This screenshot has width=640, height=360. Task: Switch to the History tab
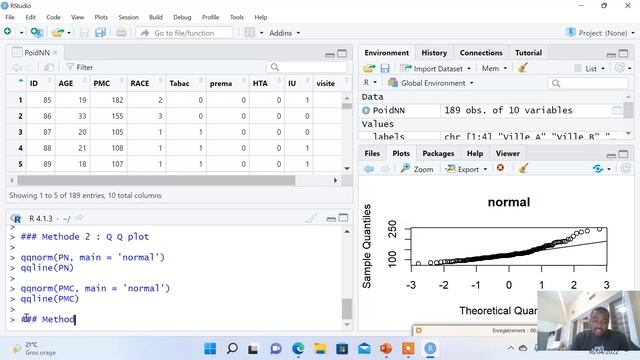pyautogui.click(x=434, y=53)
